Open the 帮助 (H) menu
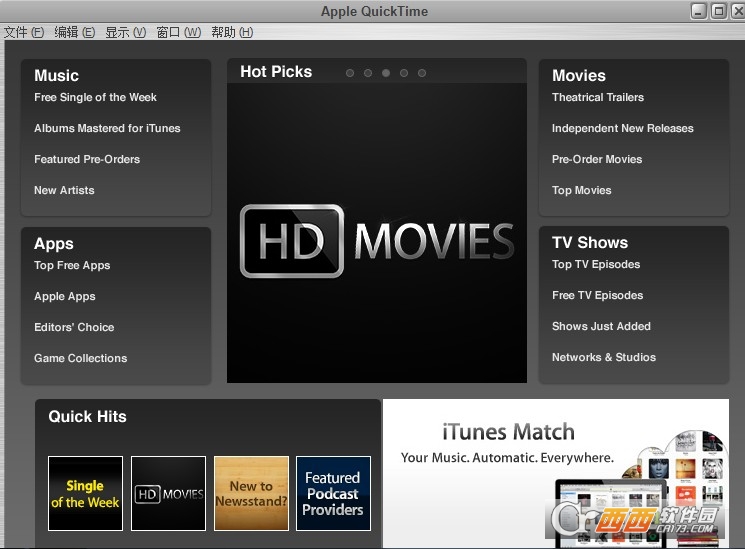 click(x=232, y=32)
